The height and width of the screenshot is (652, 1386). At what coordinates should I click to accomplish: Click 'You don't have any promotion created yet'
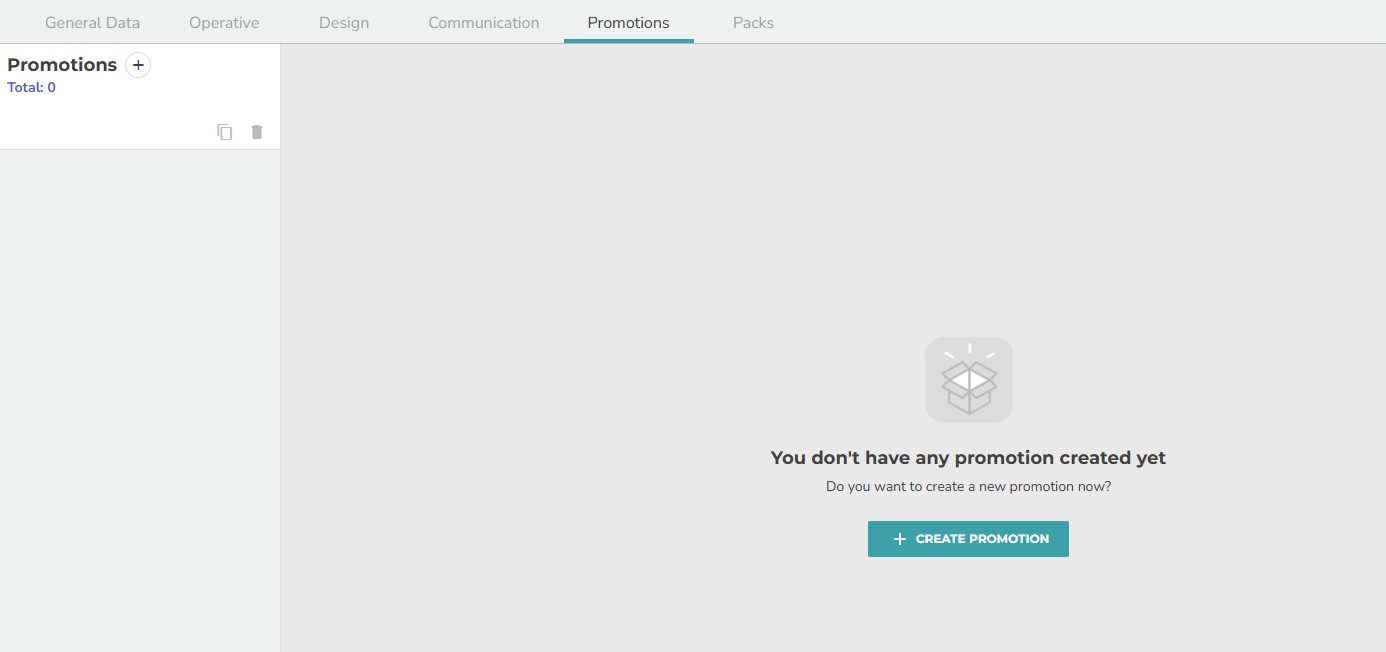coord(968,458)
